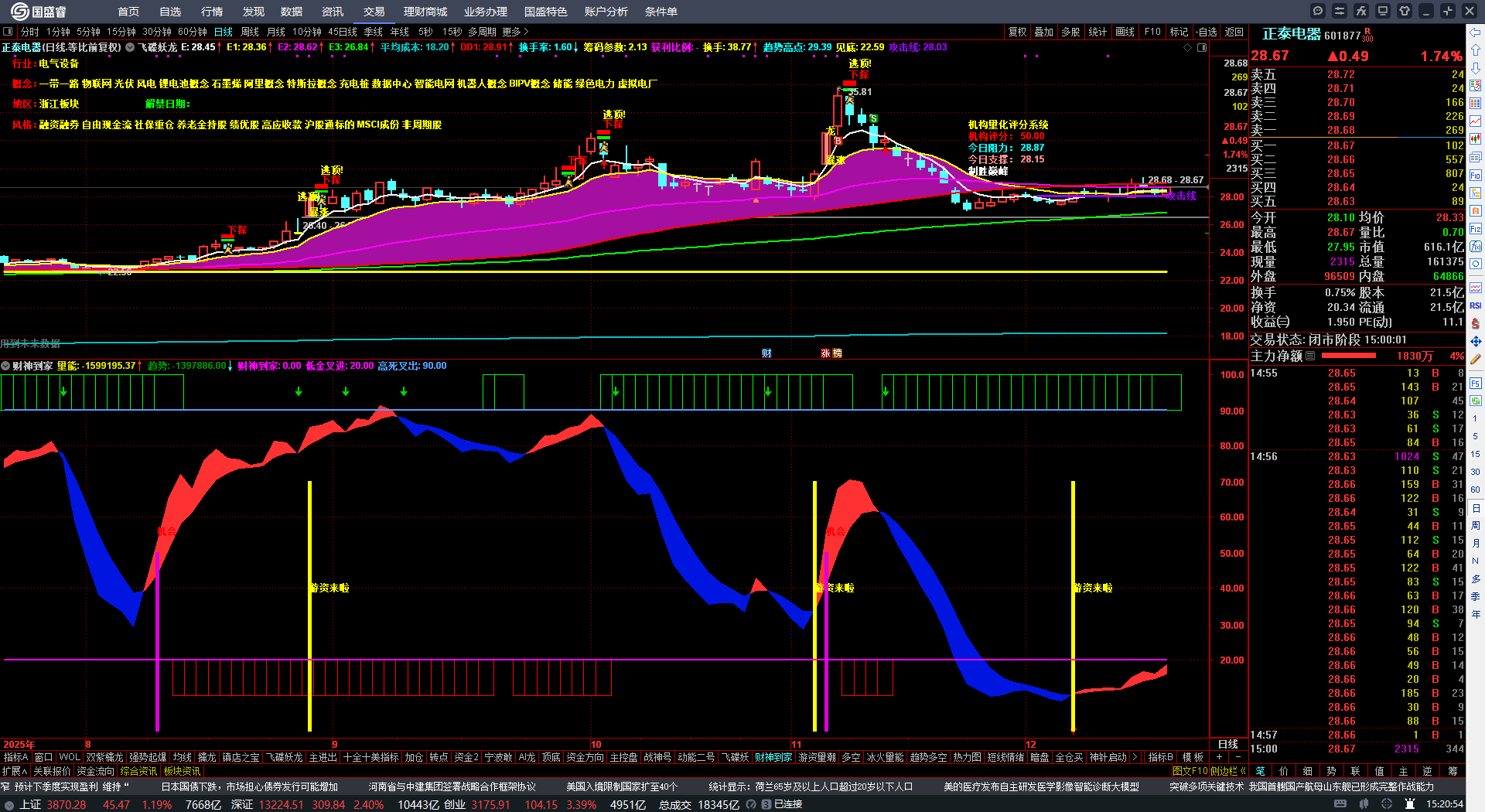The height and width of the screenshot is (812, 1485).
Task: Open the settings sliders icon in title bar
Action: click(1340, 11)
